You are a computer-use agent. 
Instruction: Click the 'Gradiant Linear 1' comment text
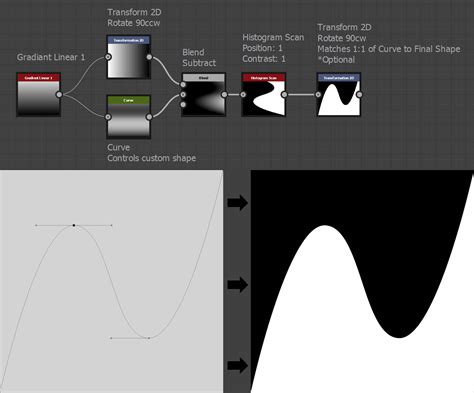tap(51, 57)
